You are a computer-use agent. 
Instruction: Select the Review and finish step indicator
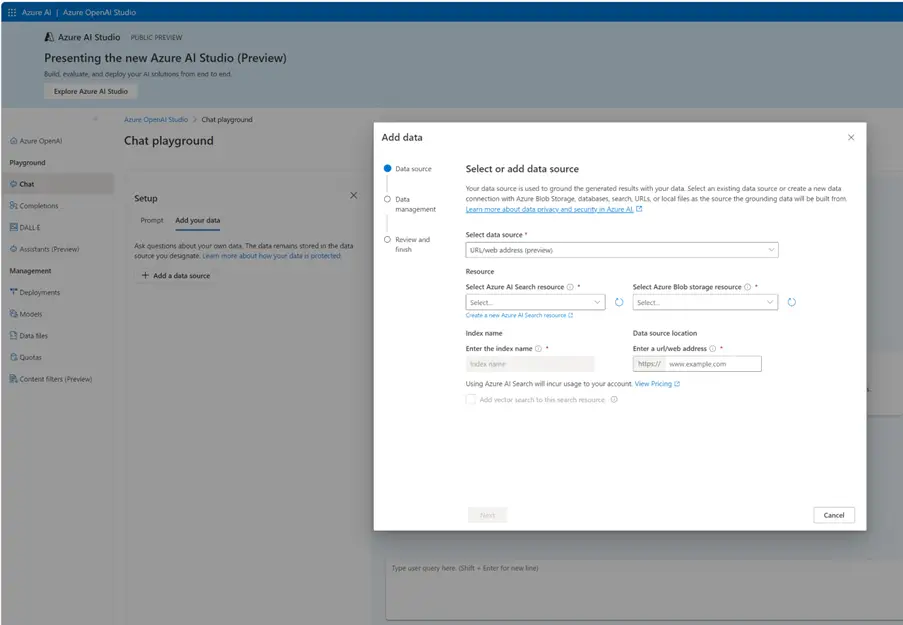pos(388,240)
